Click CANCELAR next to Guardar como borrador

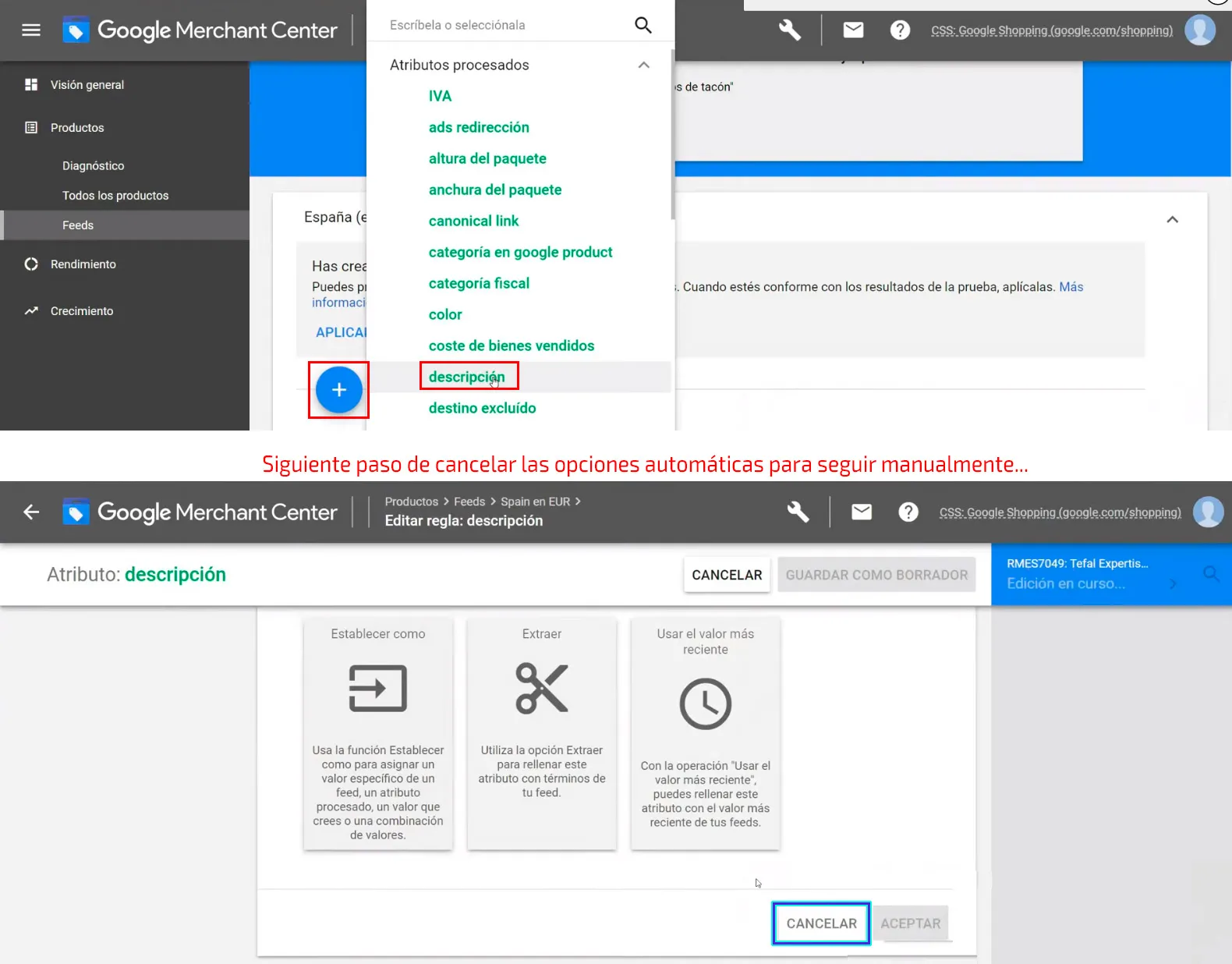[x=727, y=575]
